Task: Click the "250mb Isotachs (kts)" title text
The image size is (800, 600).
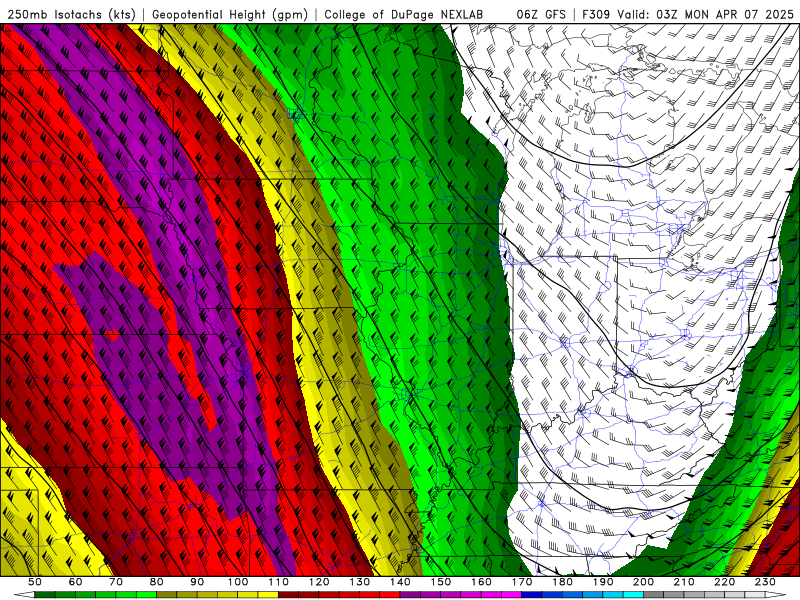Action: click(72, 15)
